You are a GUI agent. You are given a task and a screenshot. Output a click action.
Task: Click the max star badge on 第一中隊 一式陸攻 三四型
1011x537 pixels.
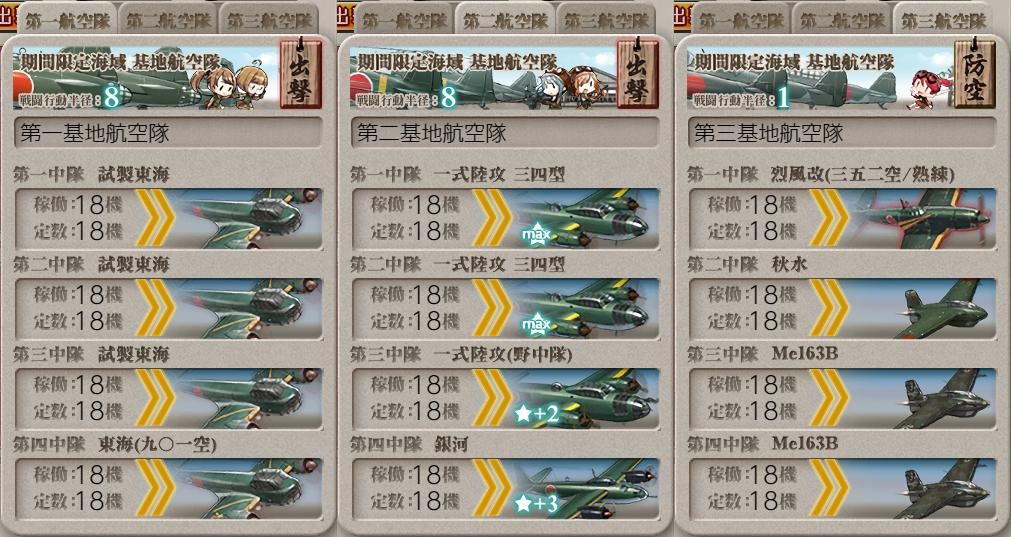[x=536, y=234]
